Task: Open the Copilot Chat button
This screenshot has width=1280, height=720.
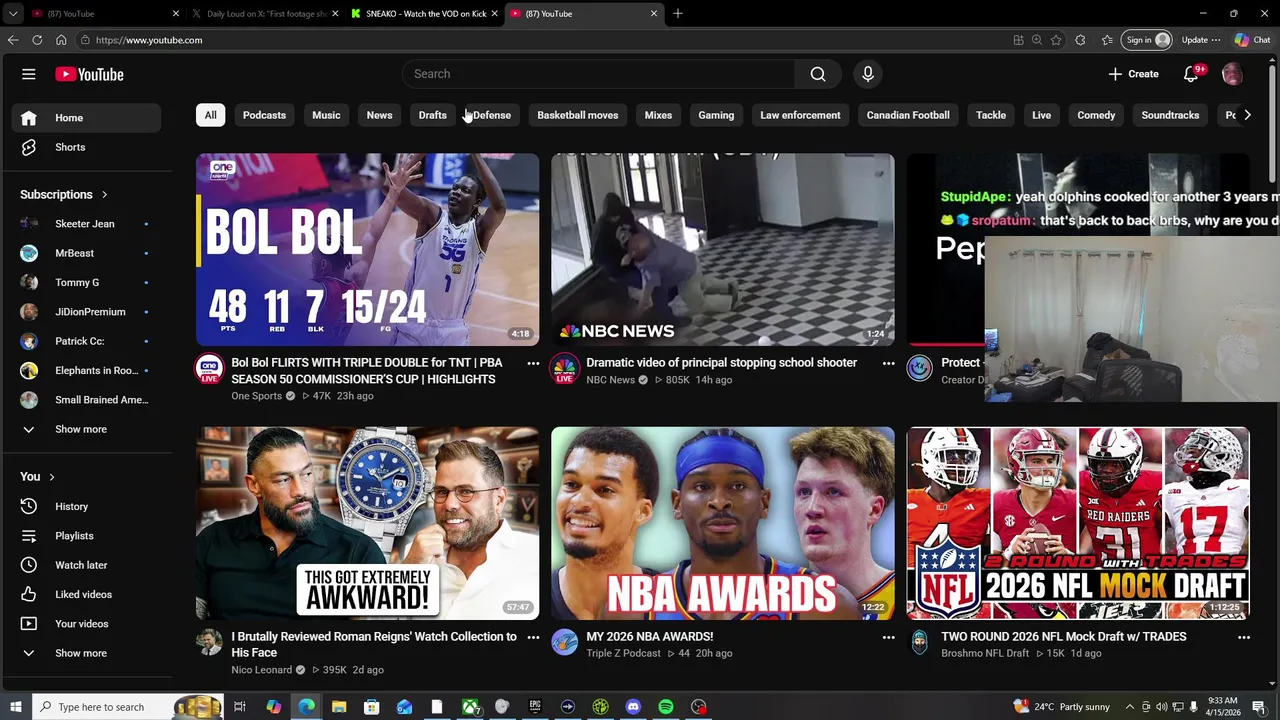Action: point(1252,40)
